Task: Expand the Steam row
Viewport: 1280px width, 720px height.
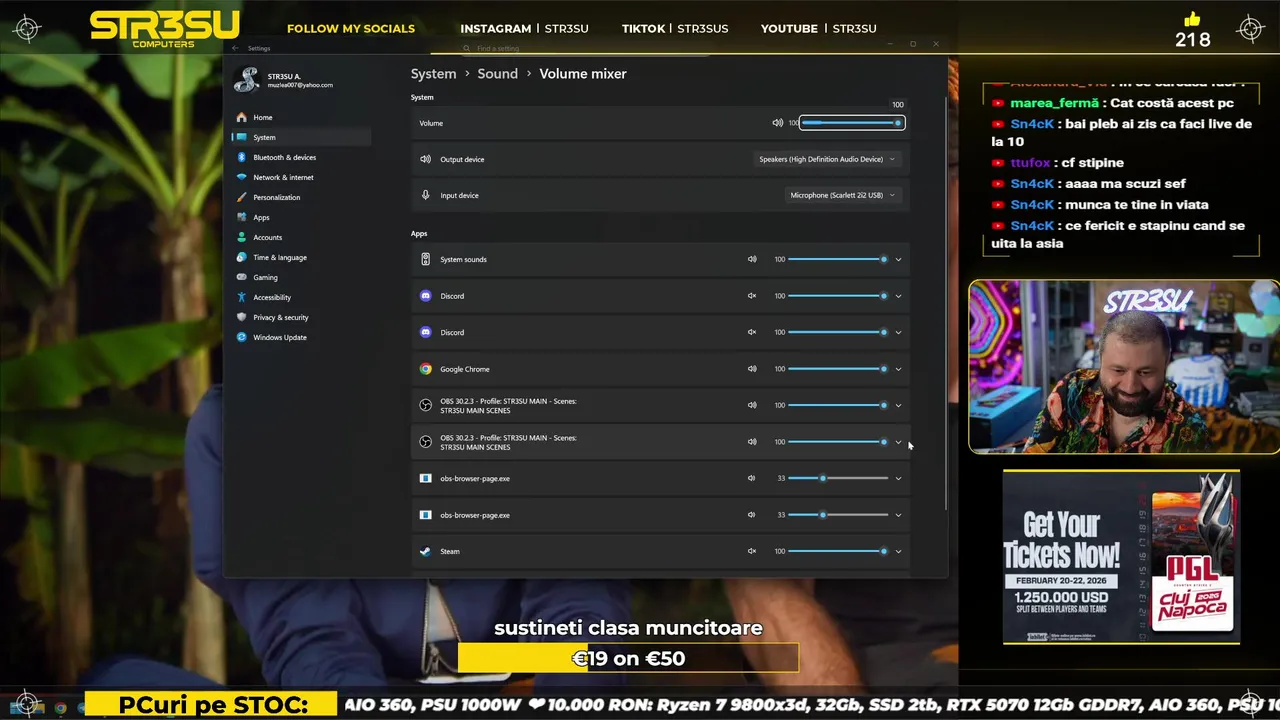Action: [x=898, y=551]
